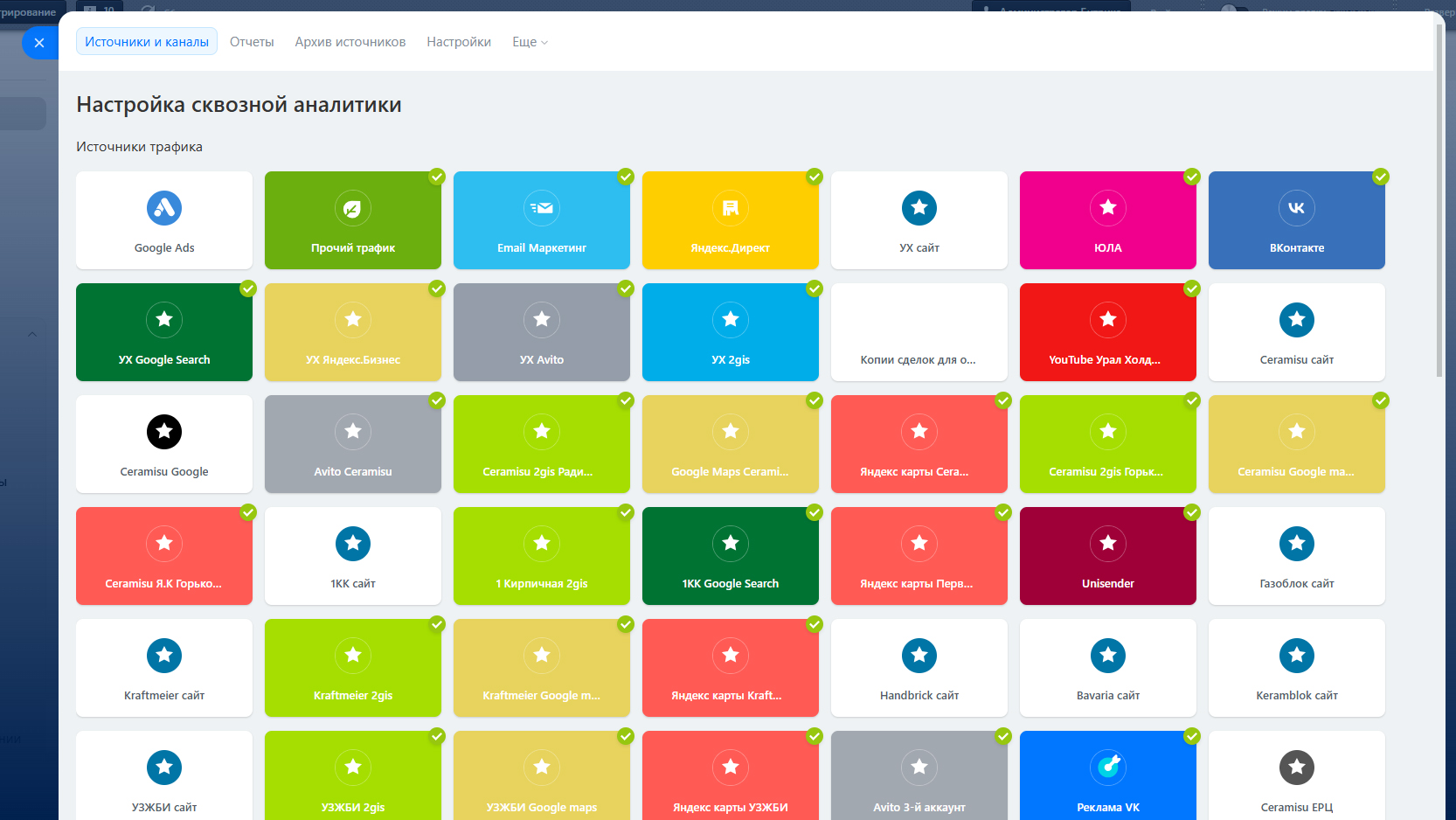This screenshot has height=820, width=1456.
Task: Click the star icon on УХ Google Search
Action: coord(164,320)
